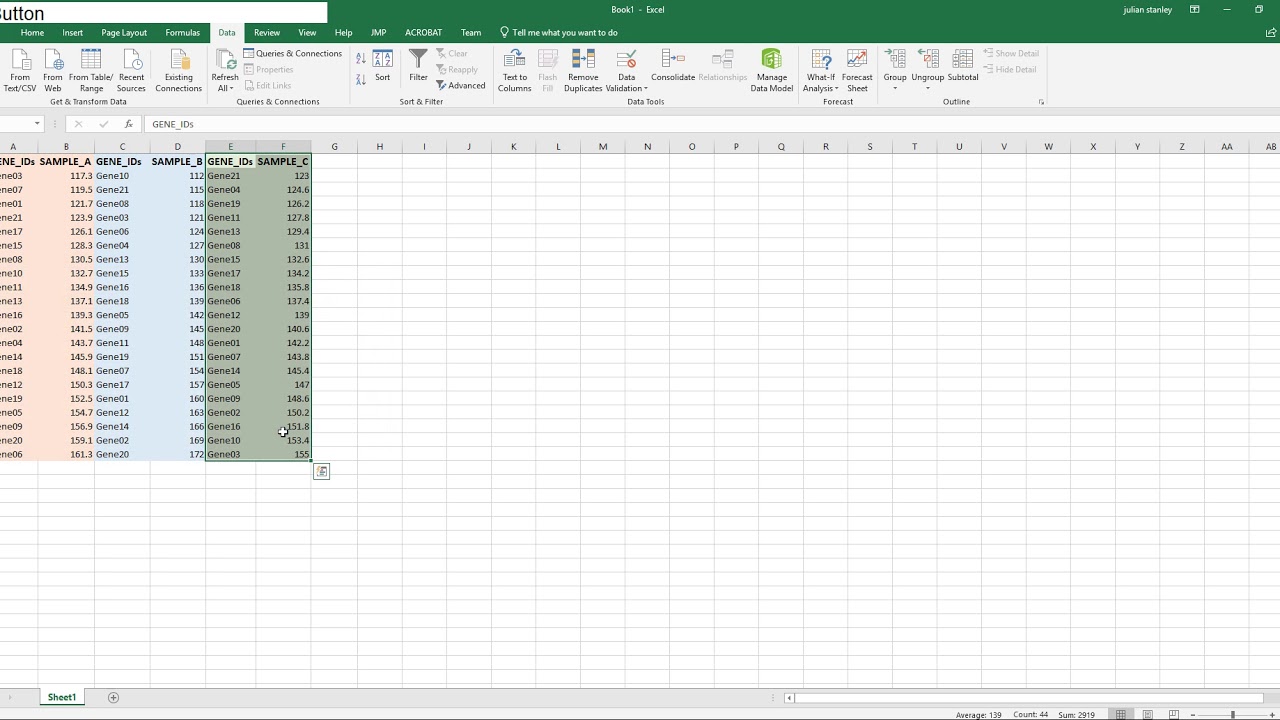Screen dimensions: 1280x720
Task: Open the Formulas tab
Action: click(x=183, y=32)
